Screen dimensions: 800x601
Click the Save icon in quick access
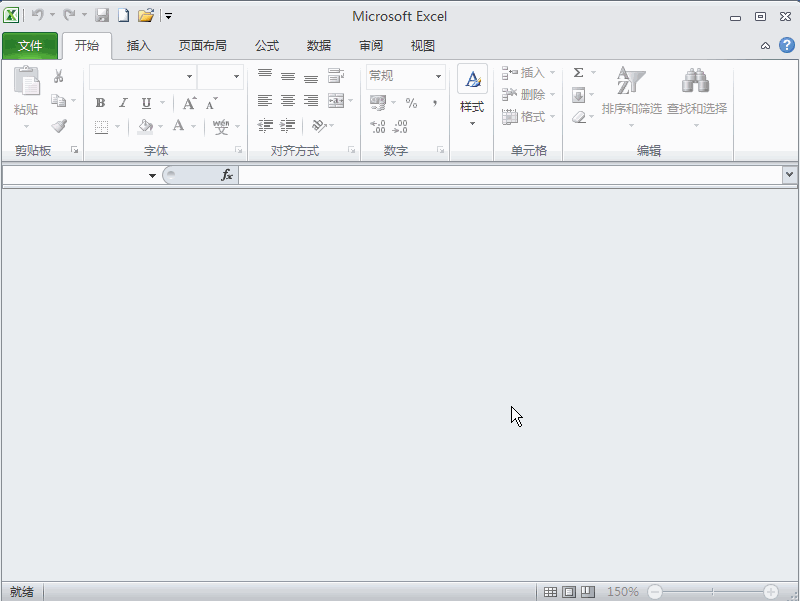(x=102, y=15)
